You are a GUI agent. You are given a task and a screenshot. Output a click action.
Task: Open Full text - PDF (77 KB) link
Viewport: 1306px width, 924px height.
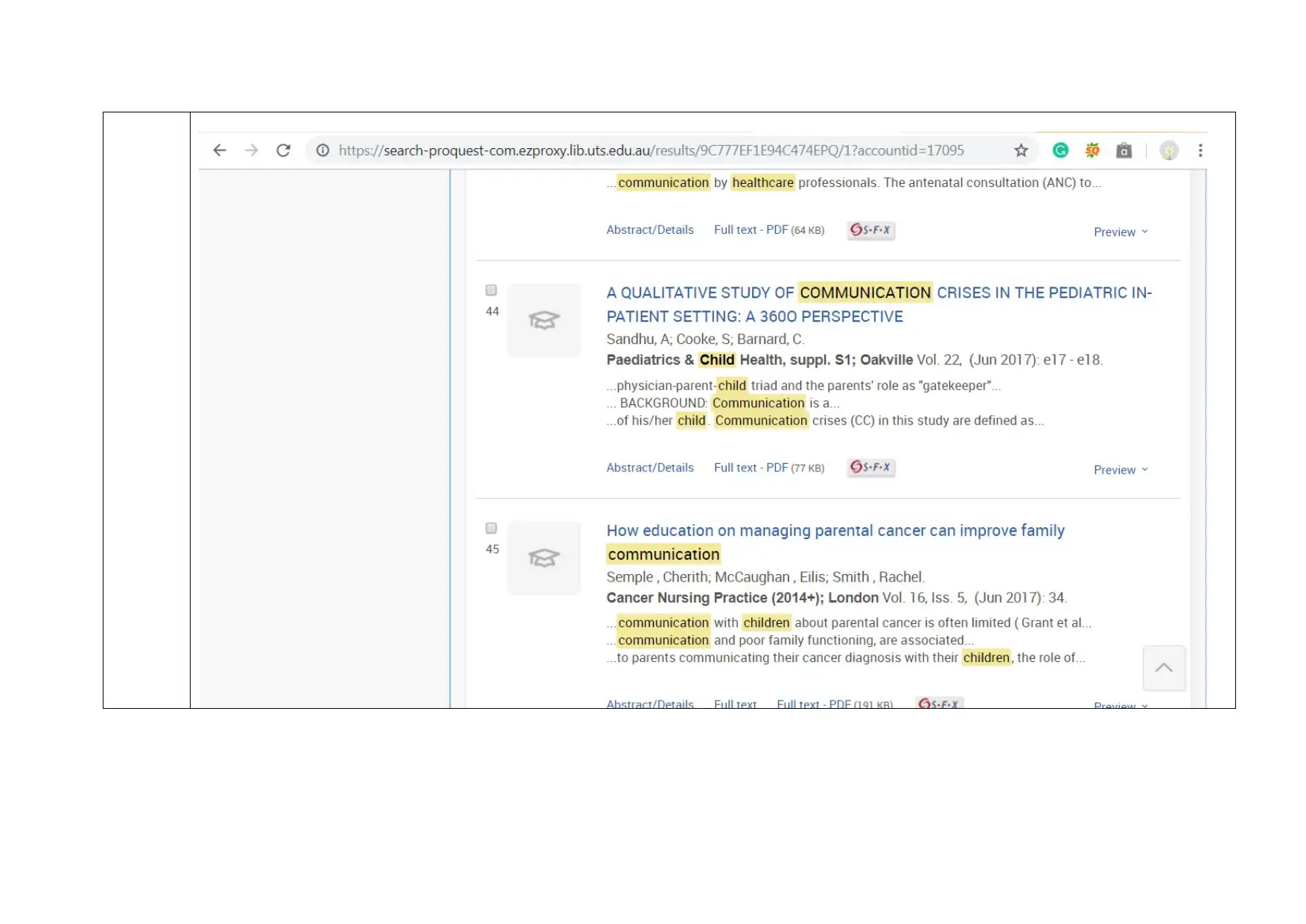769,468
